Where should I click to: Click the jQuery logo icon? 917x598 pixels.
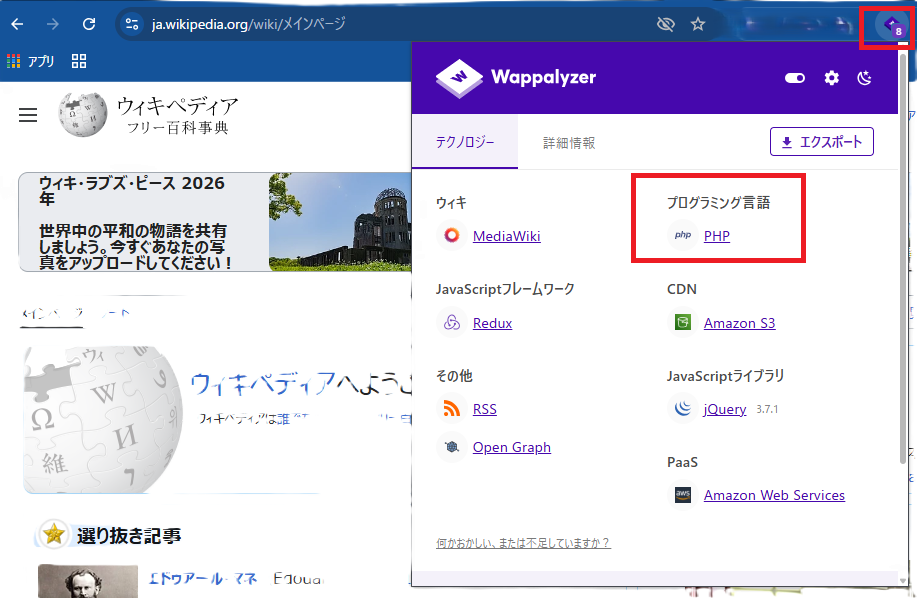[682, 409]
